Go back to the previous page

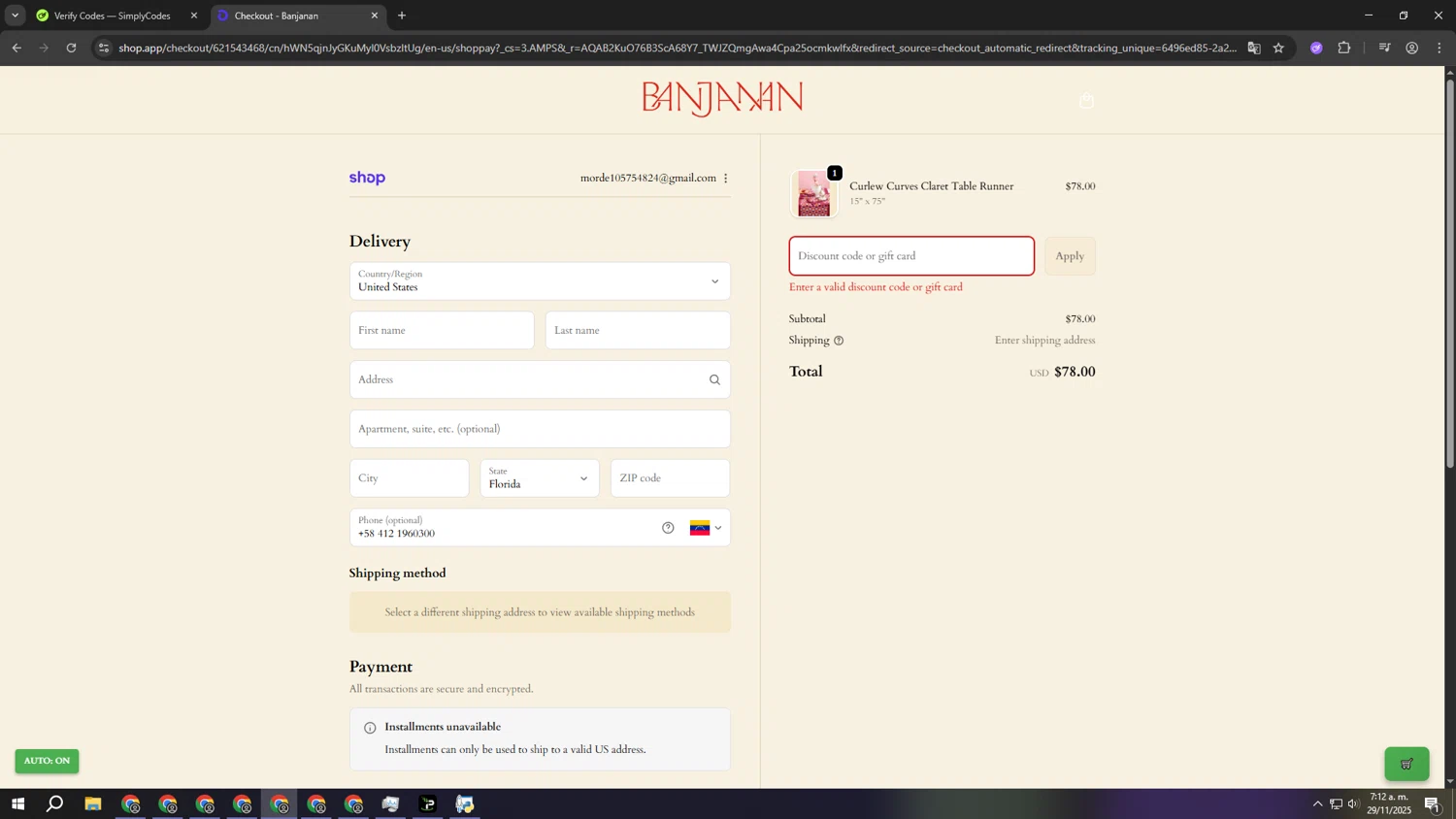(17, 48)
